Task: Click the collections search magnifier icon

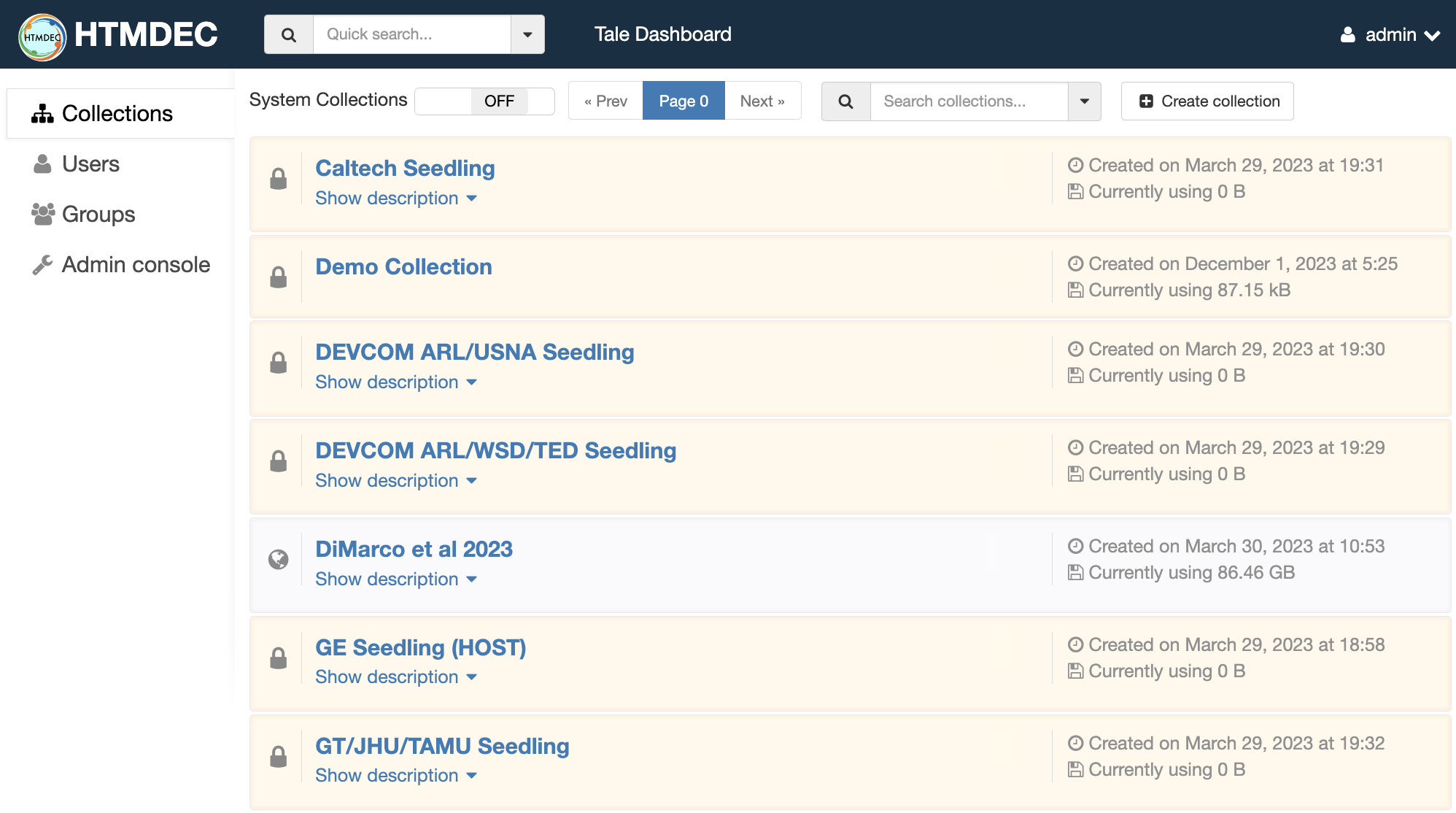Action: (845, 101)
